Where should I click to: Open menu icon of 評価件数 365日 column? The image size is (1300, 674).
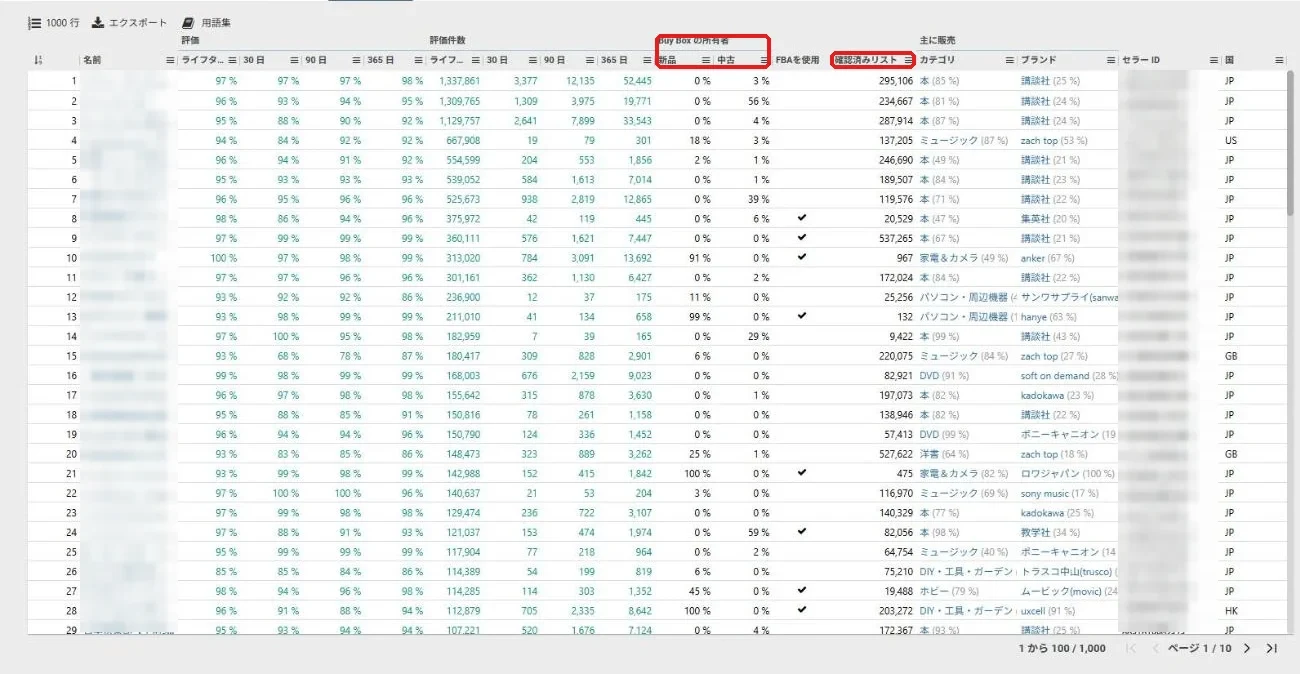(646, 60)
